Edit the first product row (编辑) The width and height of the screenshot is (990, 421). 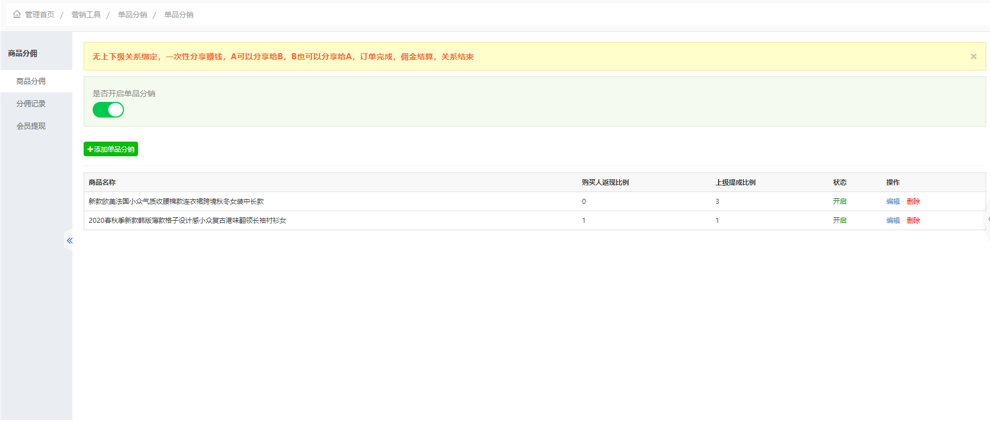pos(893,202)
